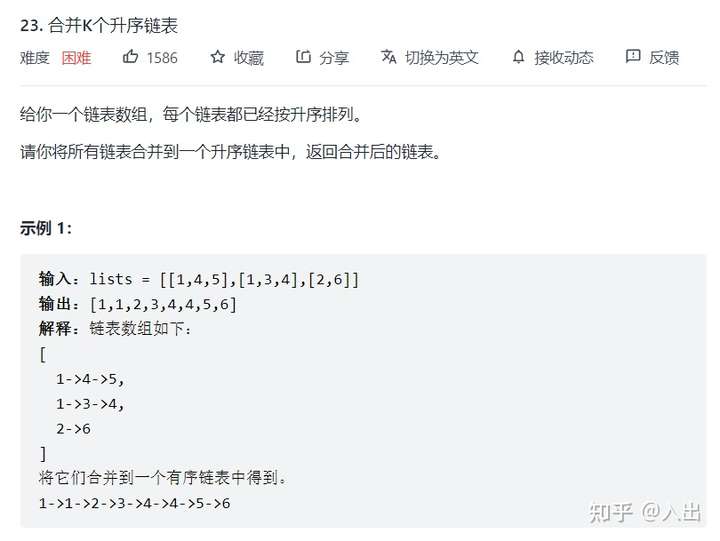
Task: Click the merged list 1->1->2->3 line
Action: tap(135, 503)
